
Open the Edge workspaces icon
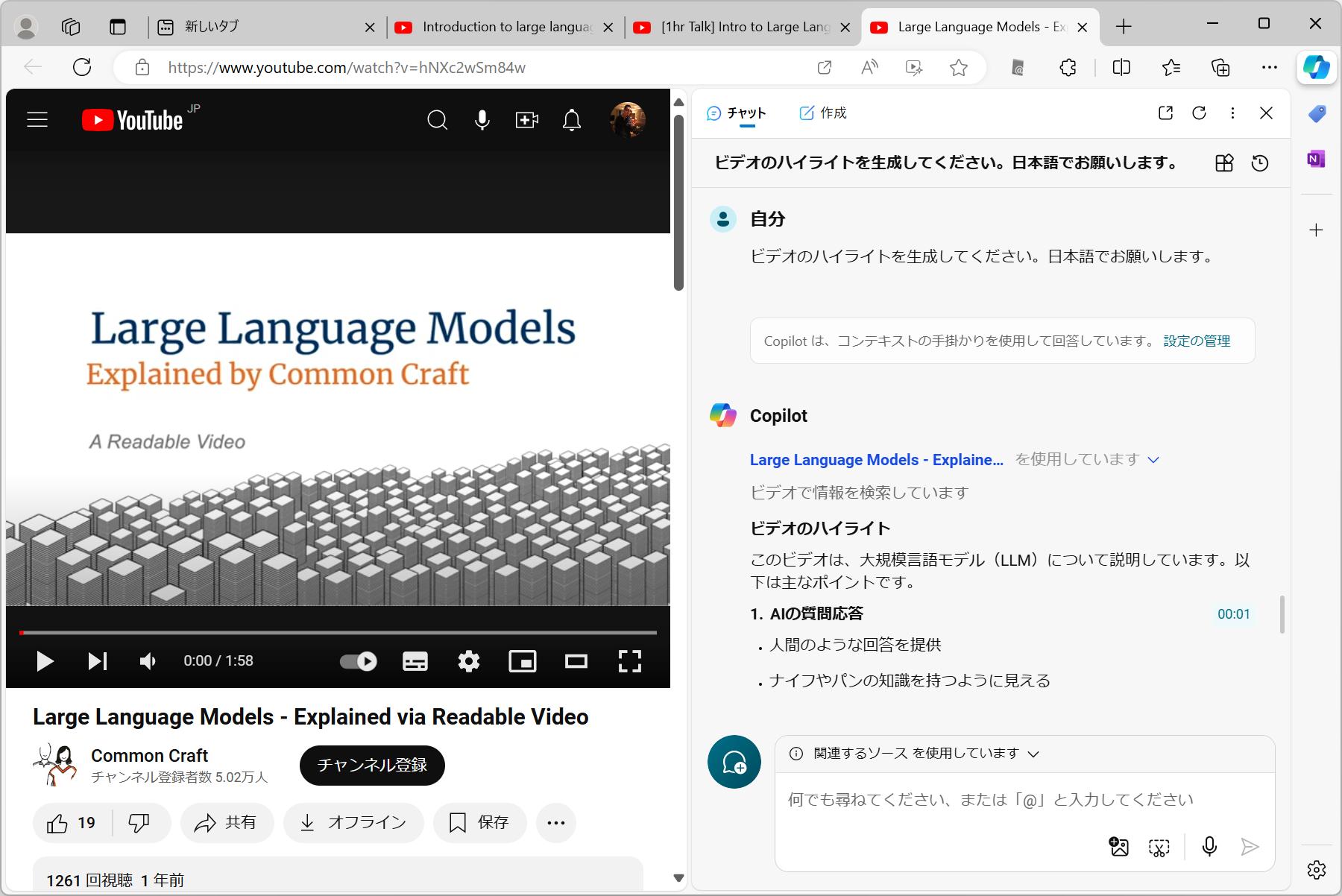click(x=71, y=27)
